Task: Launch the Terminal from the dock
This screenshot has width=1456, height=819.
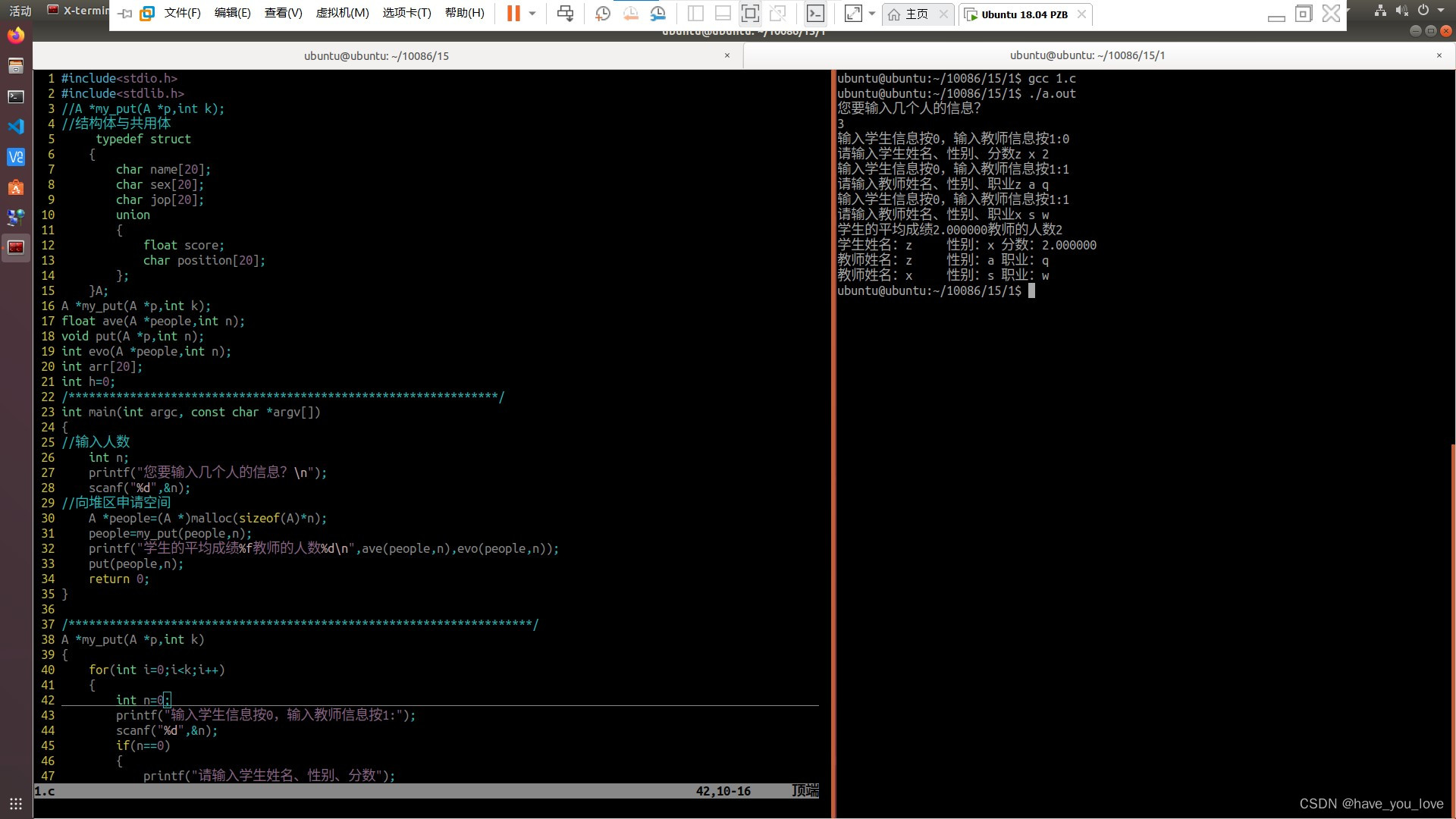Action: (16, 96)
